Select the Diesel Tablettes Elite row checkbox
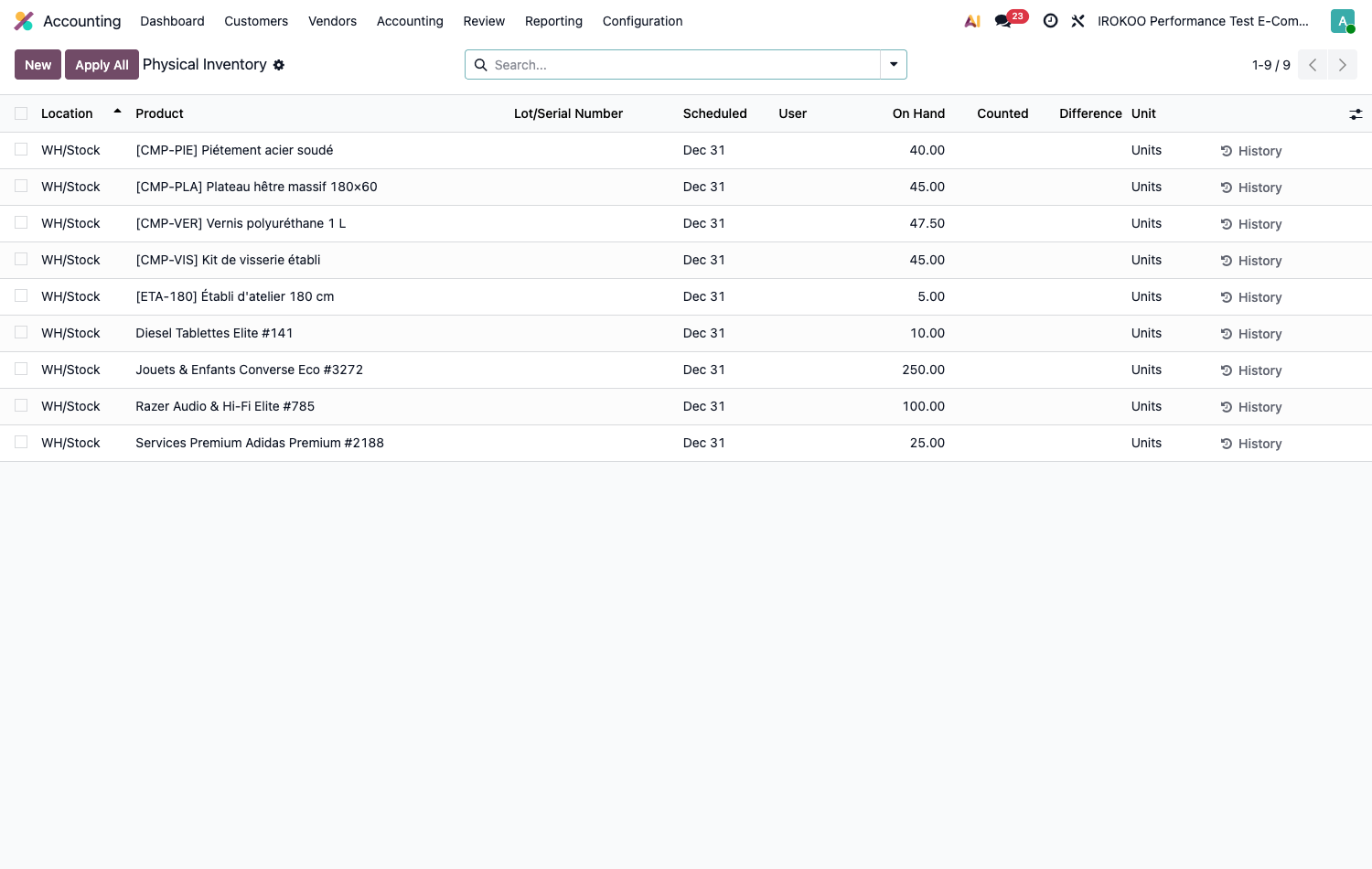Image resolution: width=1372 pixels, height=869 pixels. [21, 332]
